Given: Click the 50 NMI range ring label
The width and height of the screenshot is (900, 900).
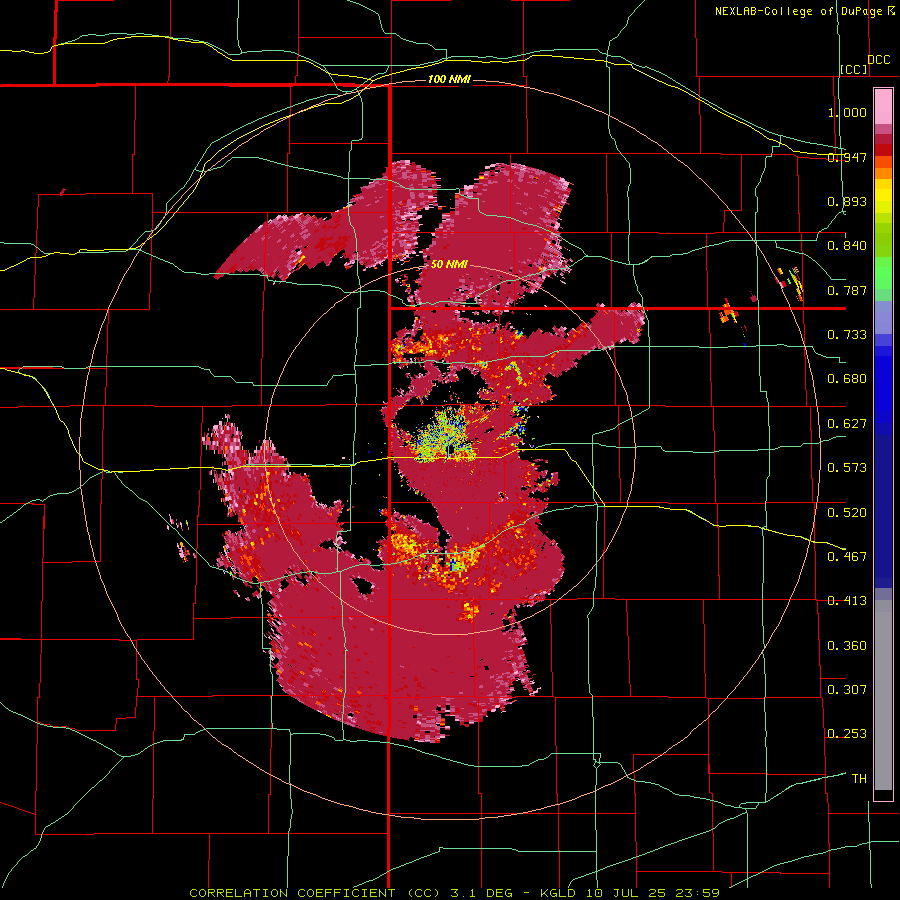Looking at the screenshot, I should coord(449,264).
